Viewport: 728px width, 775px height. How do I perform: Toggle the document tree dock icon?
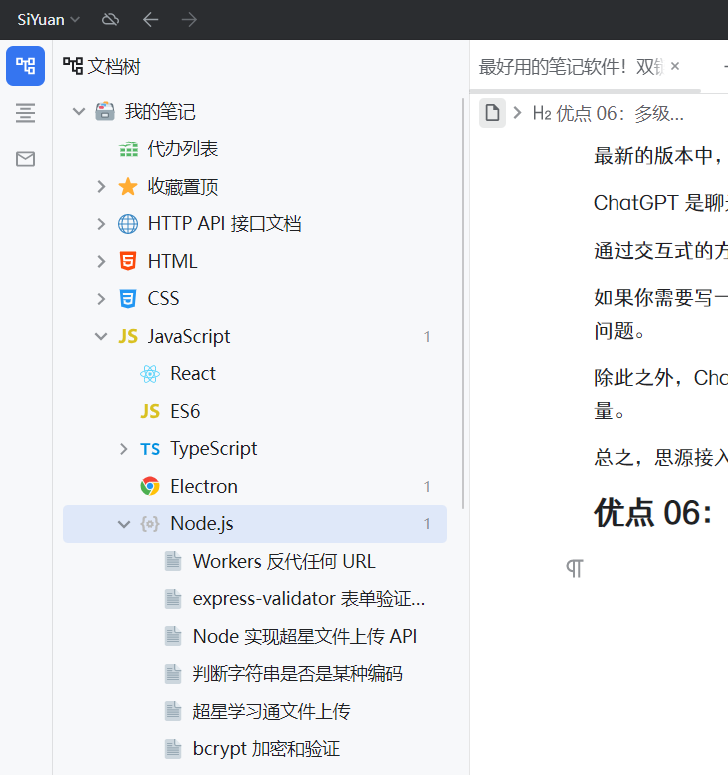click(x=25, y=66)
